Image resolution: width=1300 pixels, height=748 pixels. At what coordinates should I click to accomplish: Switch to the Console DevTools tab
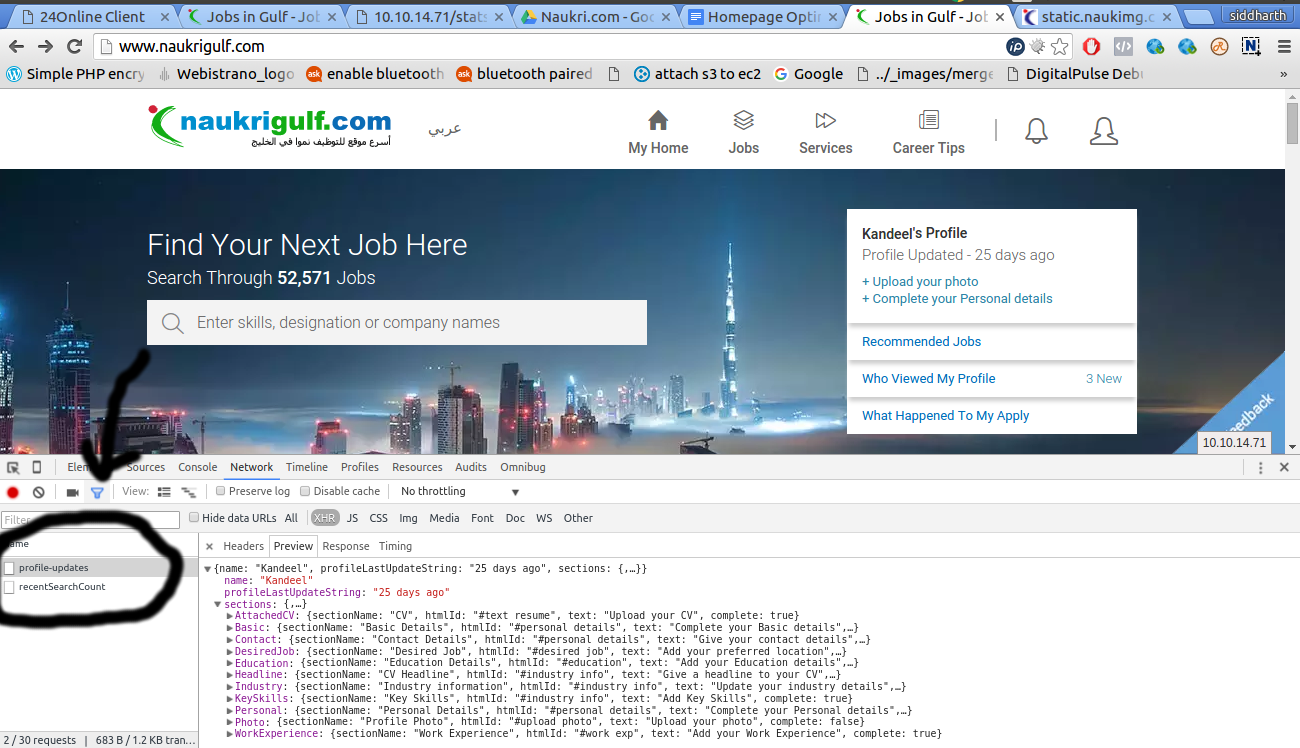(x=197, y=467)
